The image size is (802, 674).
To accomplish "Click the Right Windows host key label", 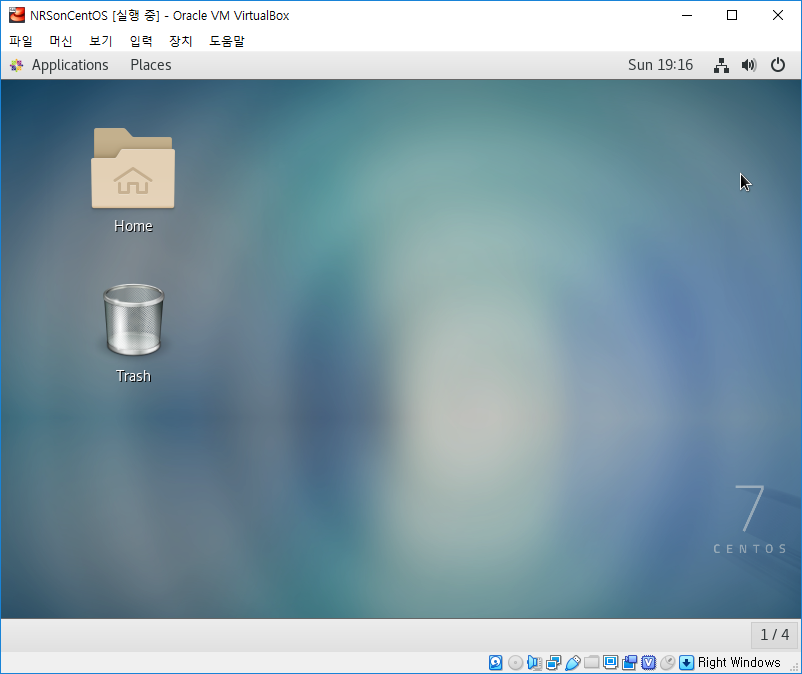I will point(739,663).
